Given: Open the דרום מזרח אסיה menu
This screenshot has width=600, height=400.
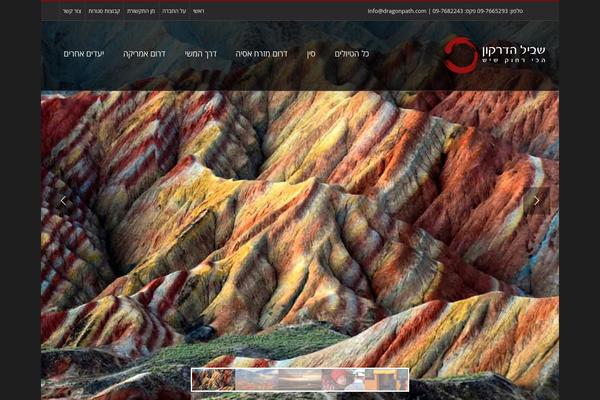Looking at the screenshot, I should tap(261, 54).
